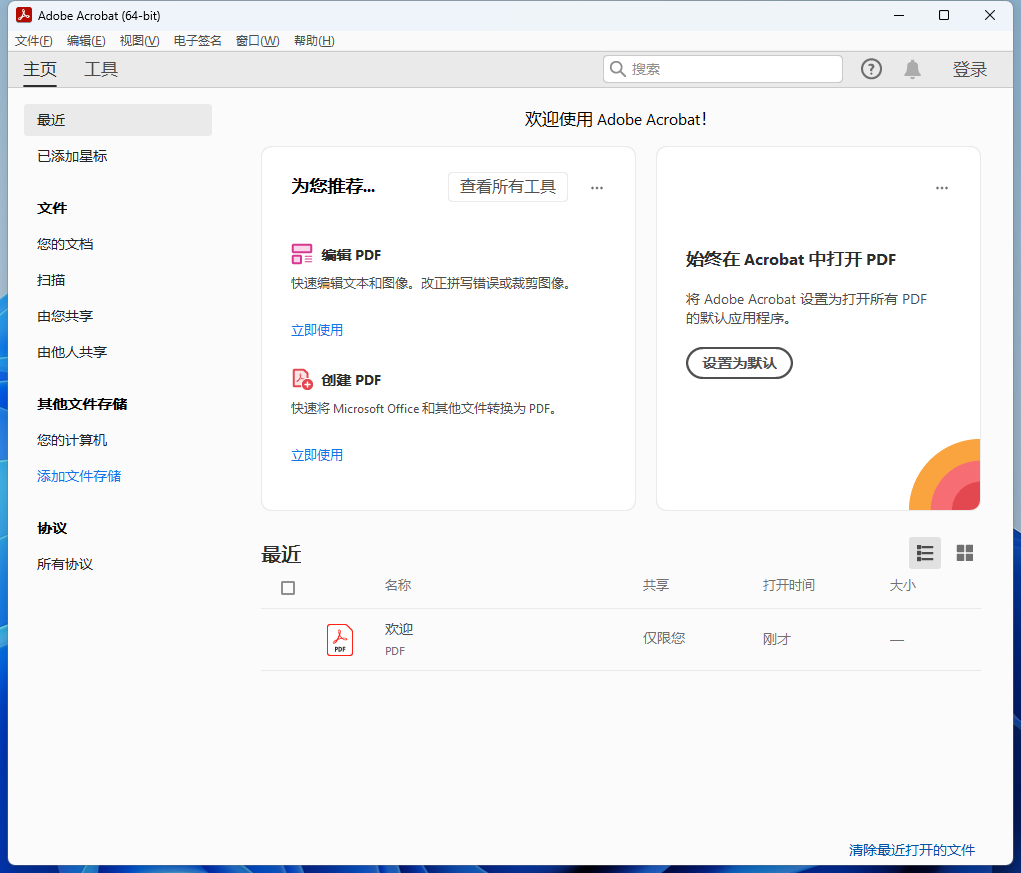The image size is (1021, 873).
Task: Select the 欢迎 file name in recent list
Action: [399, 630]
